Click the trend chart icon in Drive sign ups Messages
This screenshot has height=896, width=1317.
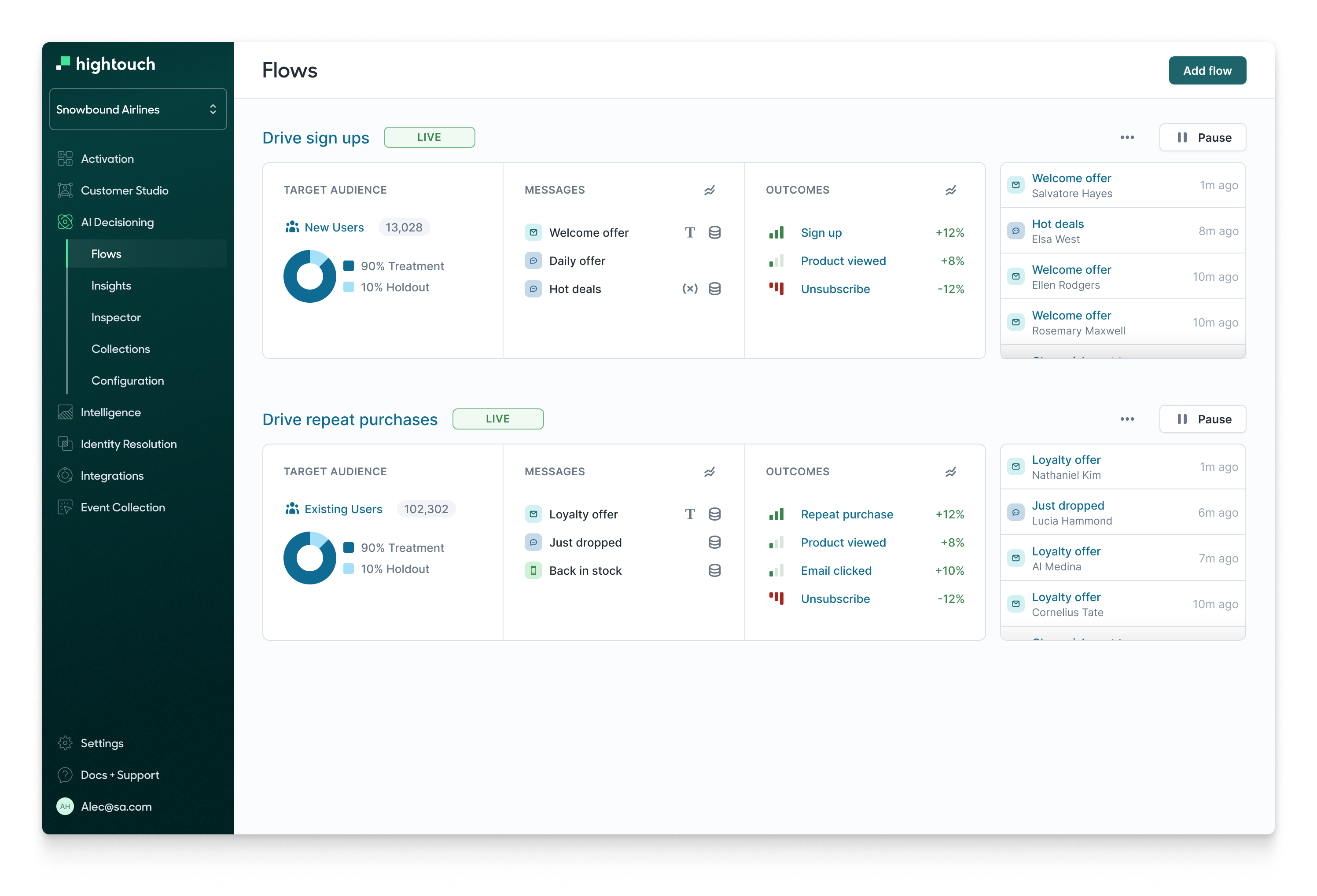pos(709,191)
